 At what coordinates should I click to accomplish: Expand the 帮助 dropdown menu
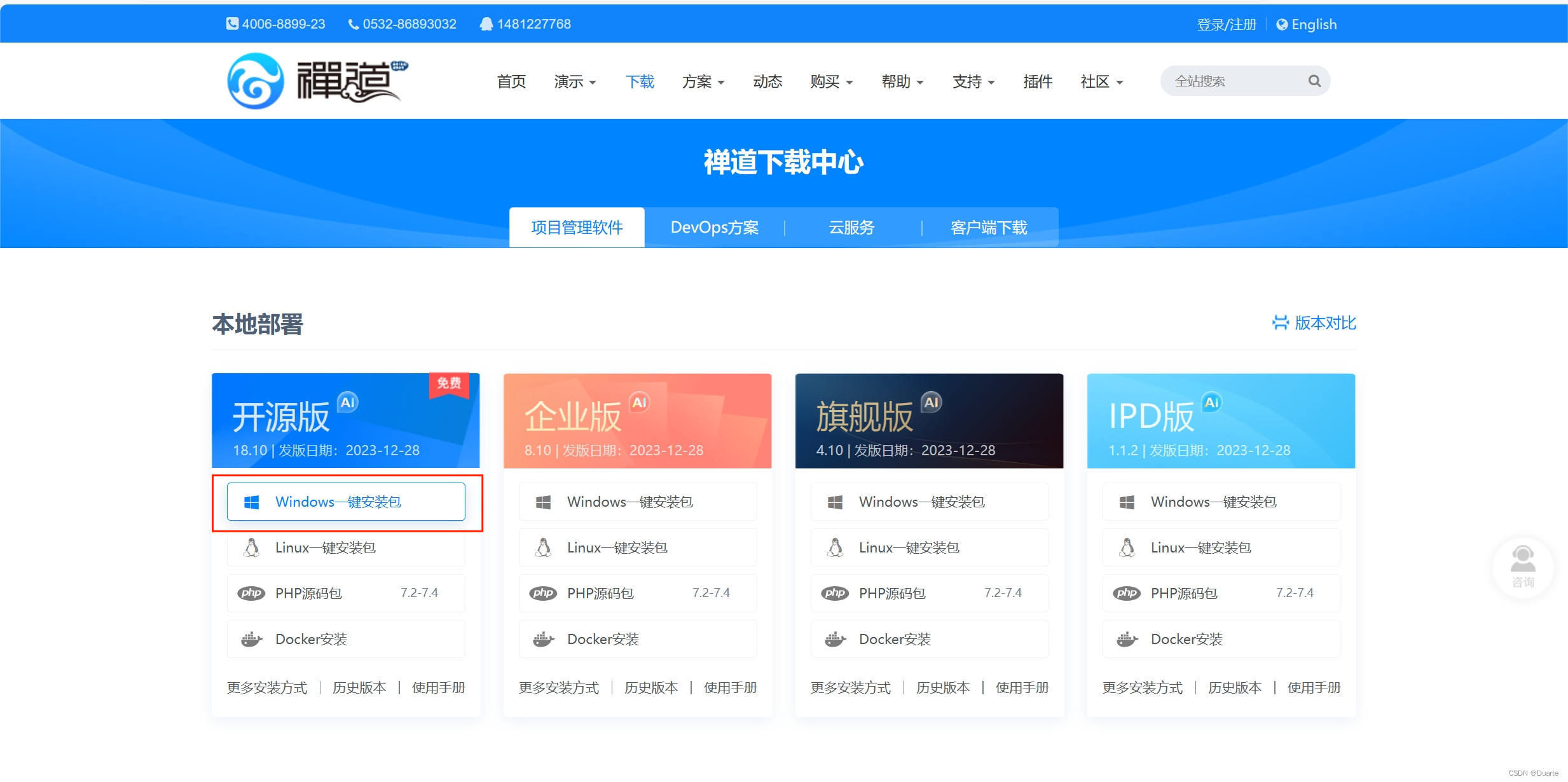click(x=903, y=81)
